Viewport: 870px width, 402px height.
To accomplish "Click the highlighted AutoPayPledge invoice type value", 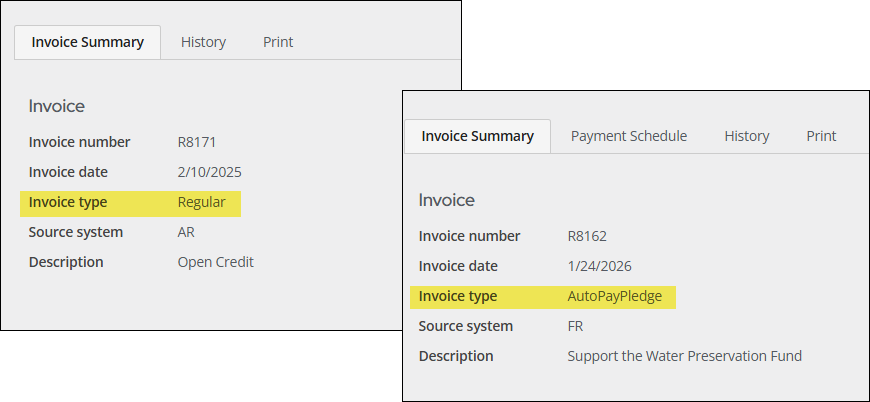I will click(614, 296).
